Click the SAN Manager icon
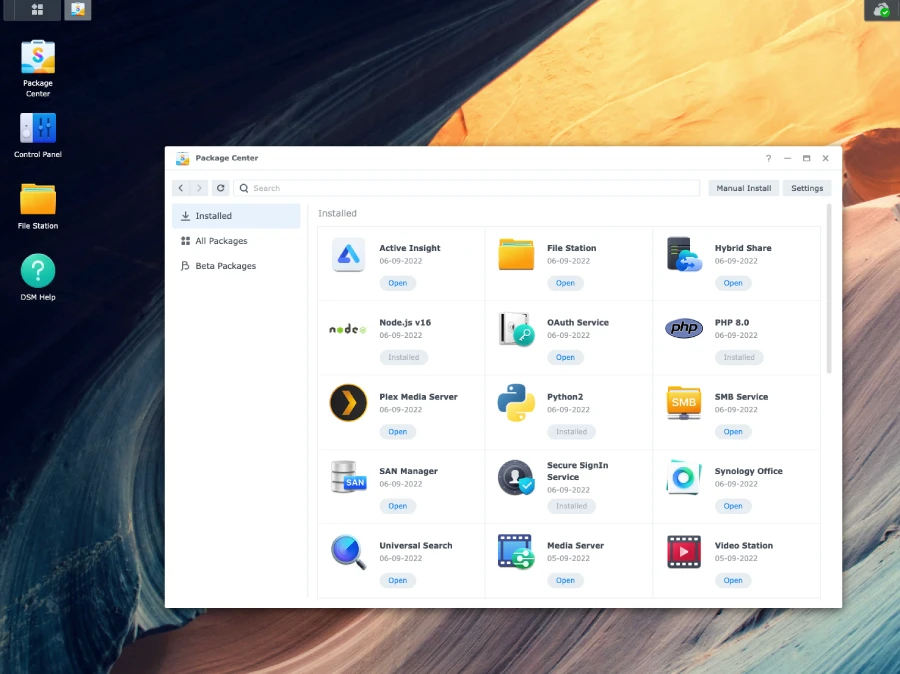Screen dimensions: 900x674 348,477
